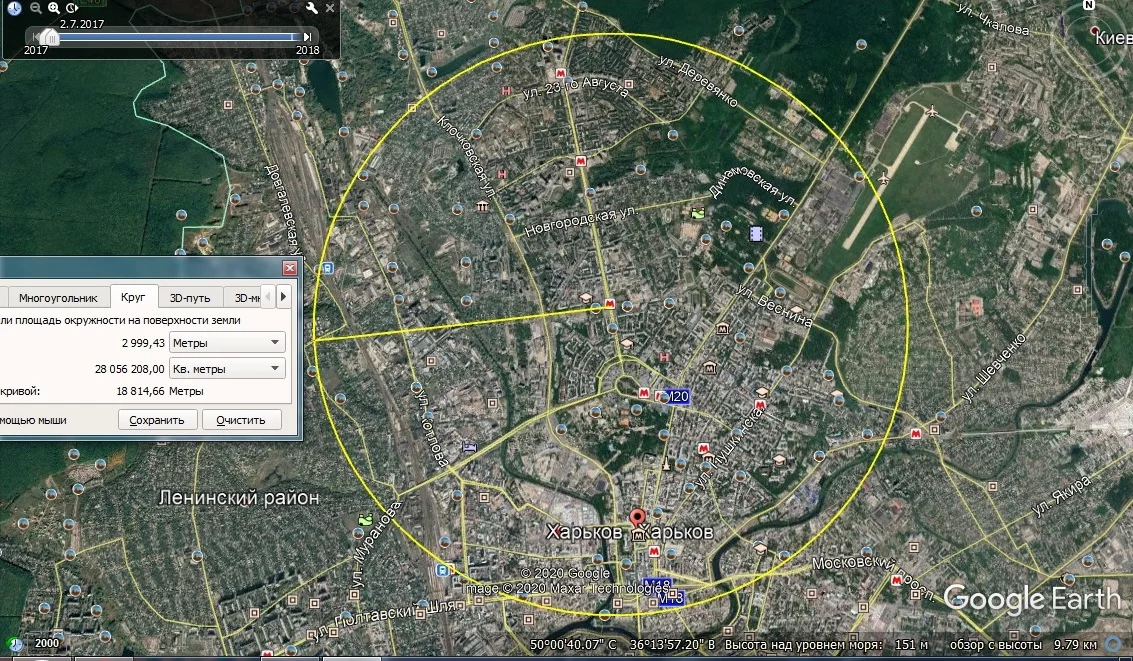
Task: Switch to the Многоугольник tab
Action: 58,298
